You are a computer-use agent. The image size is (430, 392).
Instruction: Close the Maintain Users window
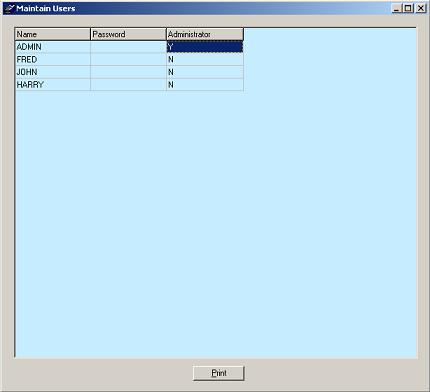click(x=421, y=8)
